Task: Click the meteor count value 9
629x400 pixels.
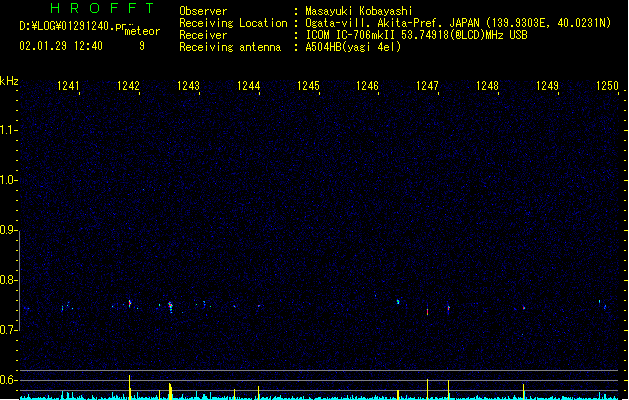Action: (142, 46)
